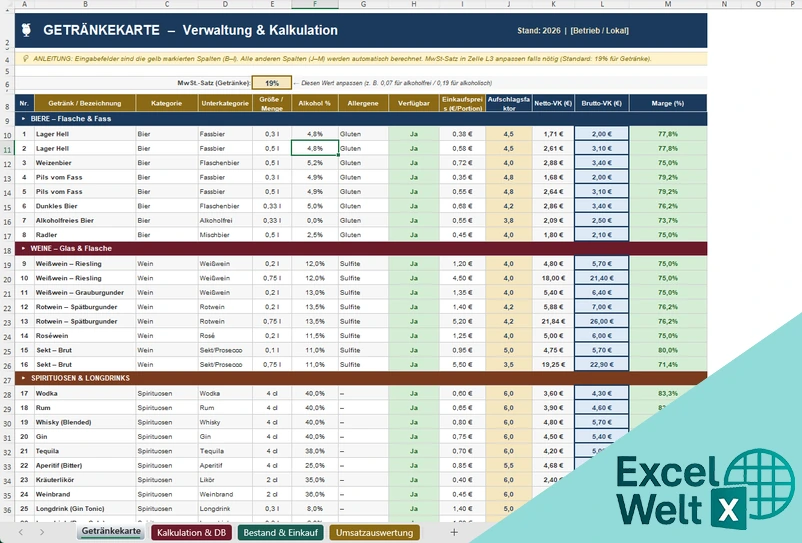Navigate to previous sheet with left arrow
The image size is (802, 543).
point(21,532)
